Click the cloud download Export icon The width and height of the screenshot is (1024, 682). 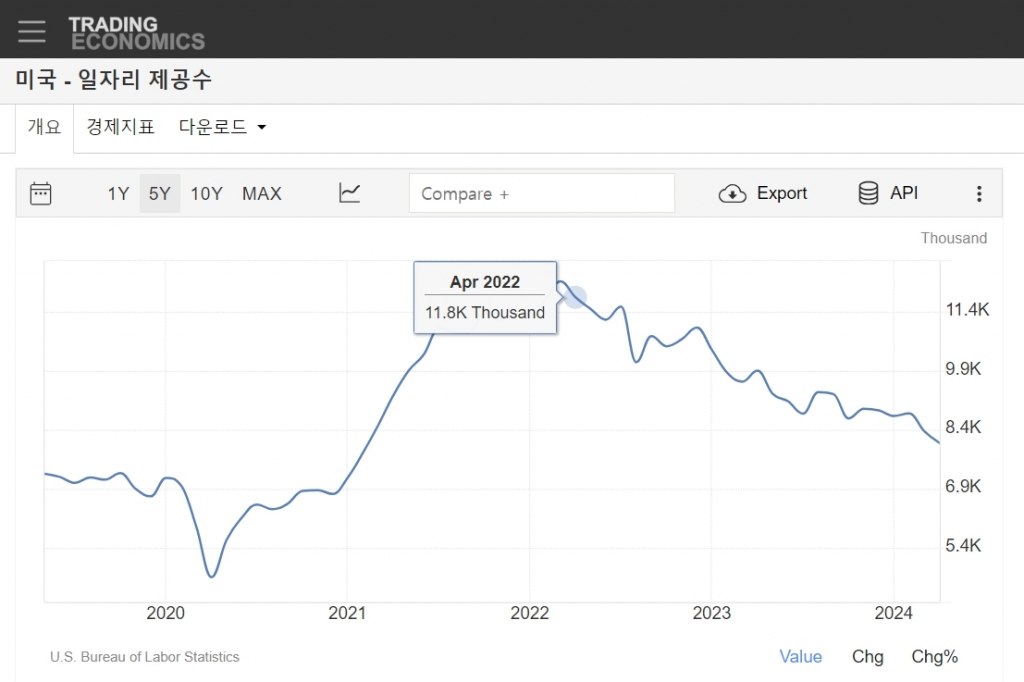pyautogui.click(x=733, y=194)
